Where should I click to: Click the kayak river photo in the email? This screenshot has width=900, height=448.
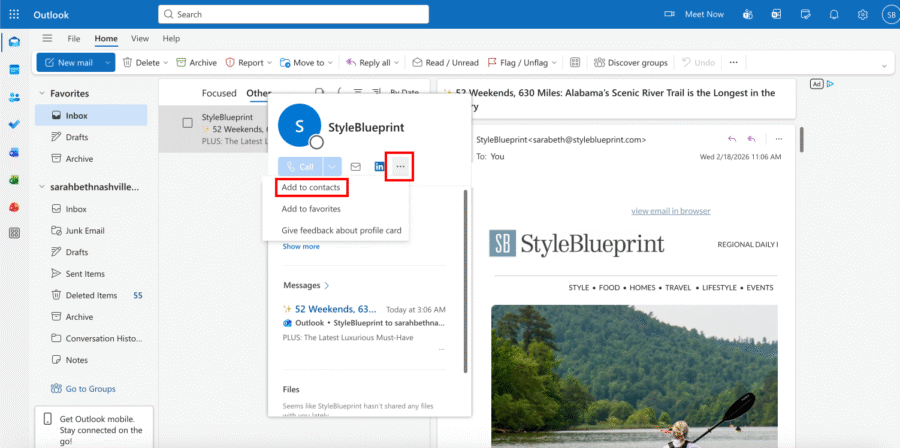pyautogui.click(x=634, y=376)
